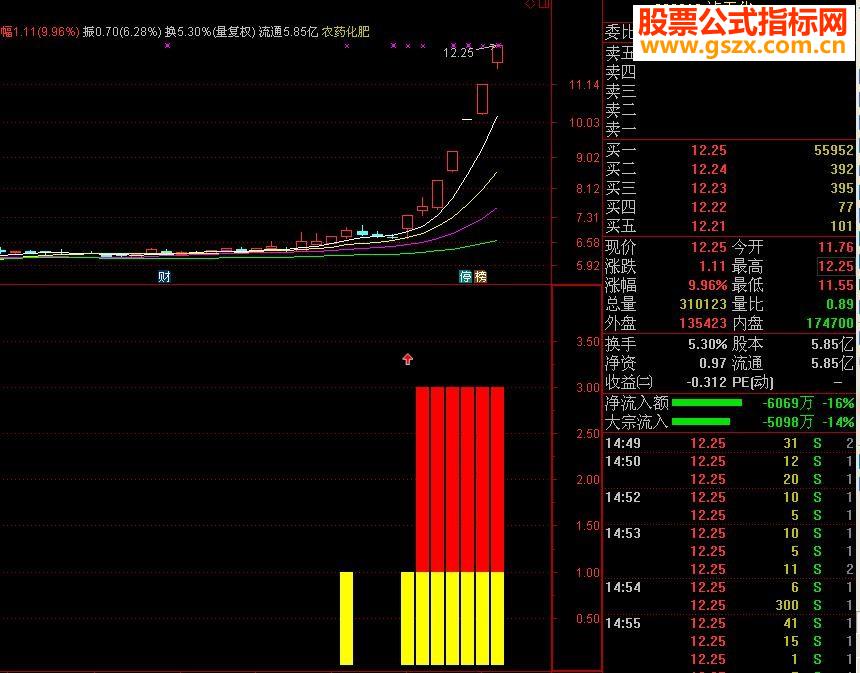The image size is (860, 673).
Task: Select the 14:55 trade tick time
Action: coord(623,624)
